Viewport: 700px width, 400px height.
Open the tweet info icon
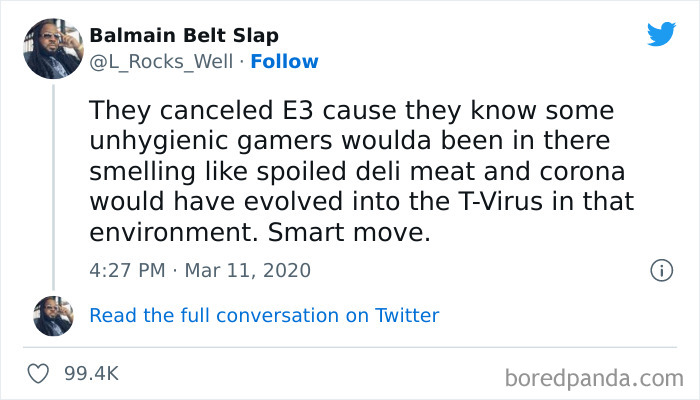(660, 270)
